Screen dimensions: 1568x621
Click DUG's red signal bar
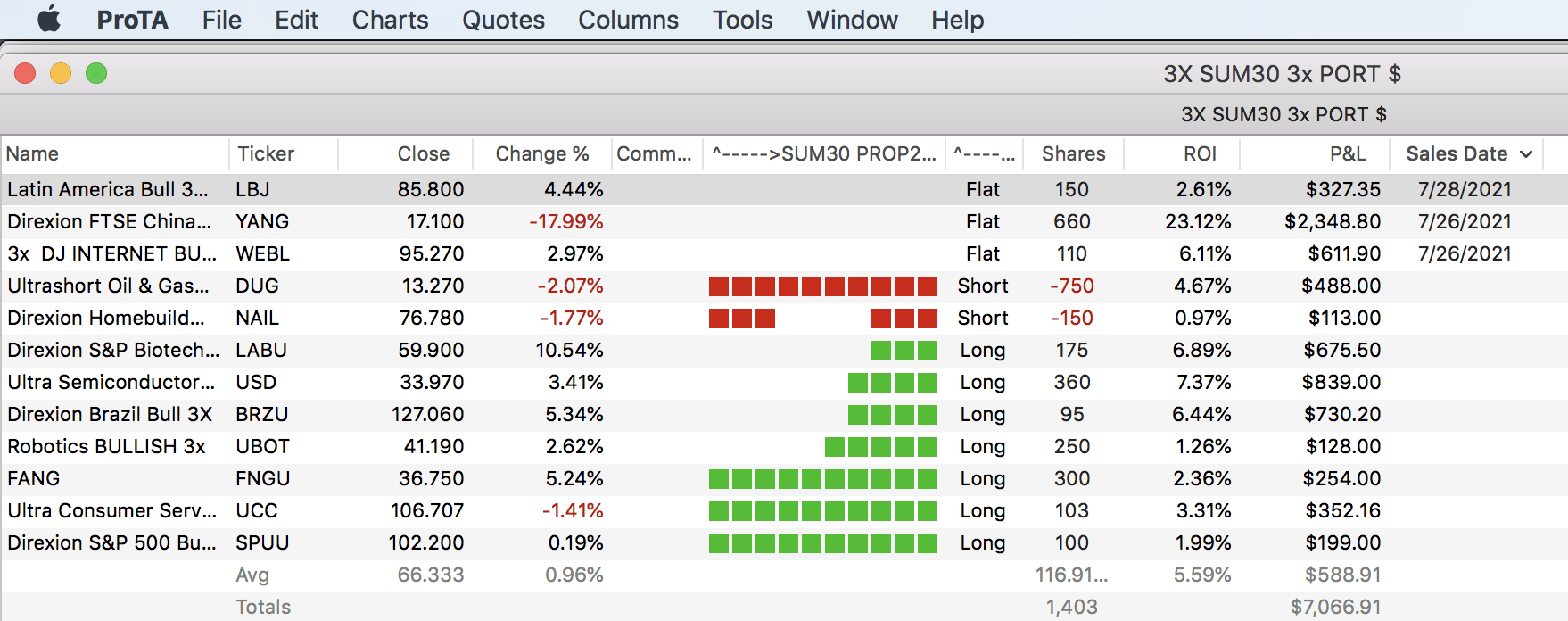click(x=822, y=286)
